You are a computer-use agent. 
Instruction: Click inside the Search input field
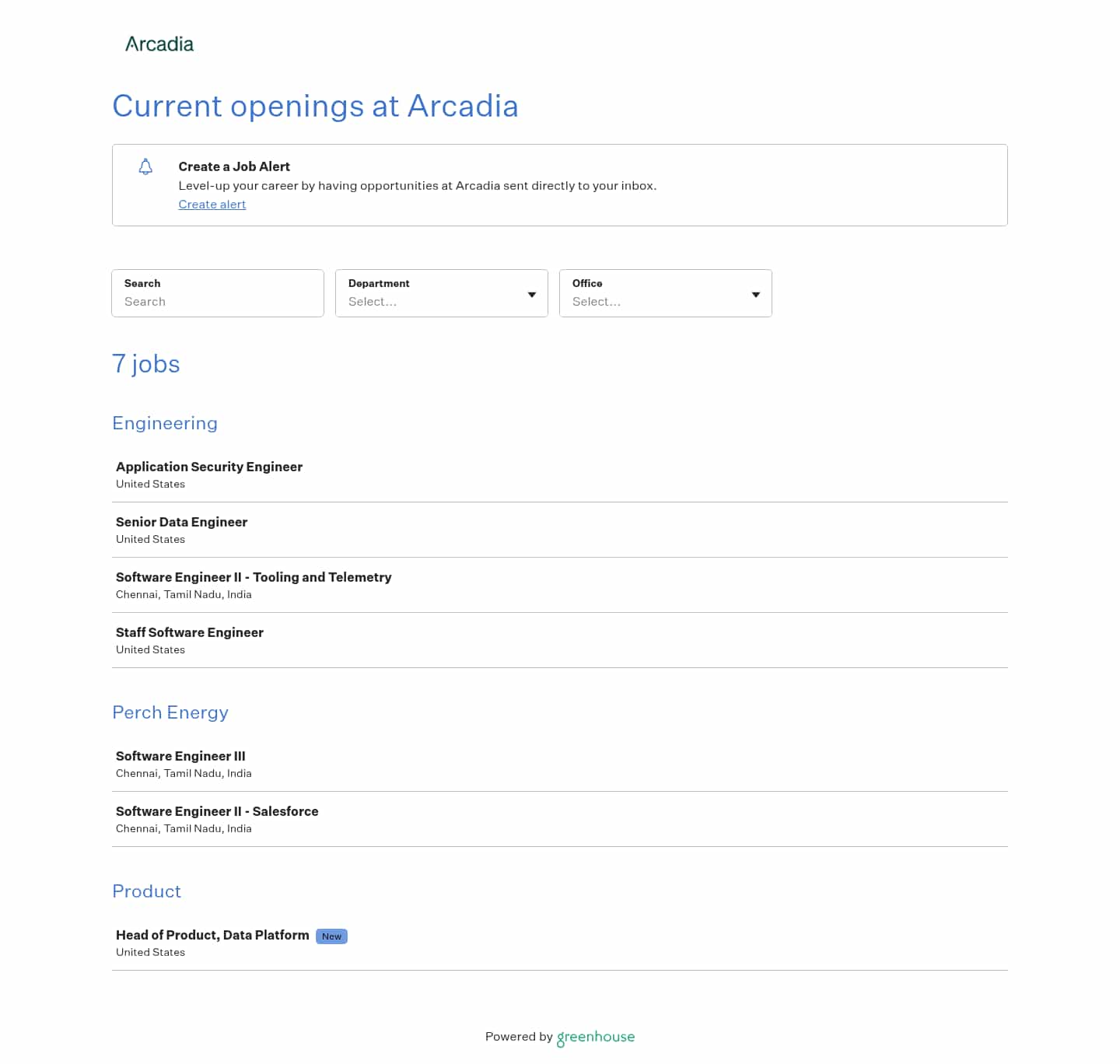218,302
